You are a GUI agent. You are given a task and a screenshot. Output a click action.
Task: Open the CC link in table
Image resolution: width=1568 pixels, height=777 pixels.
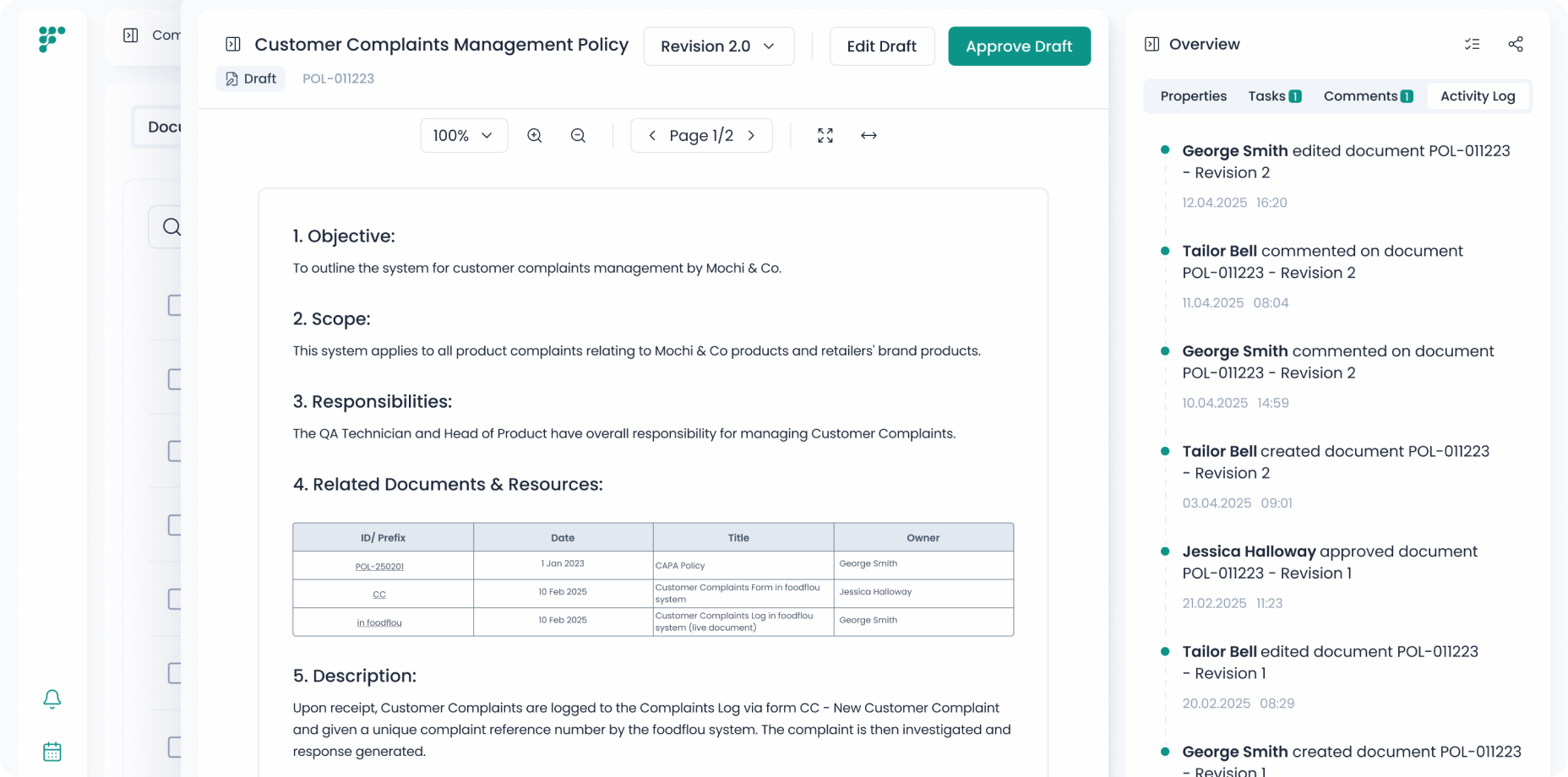379,595
